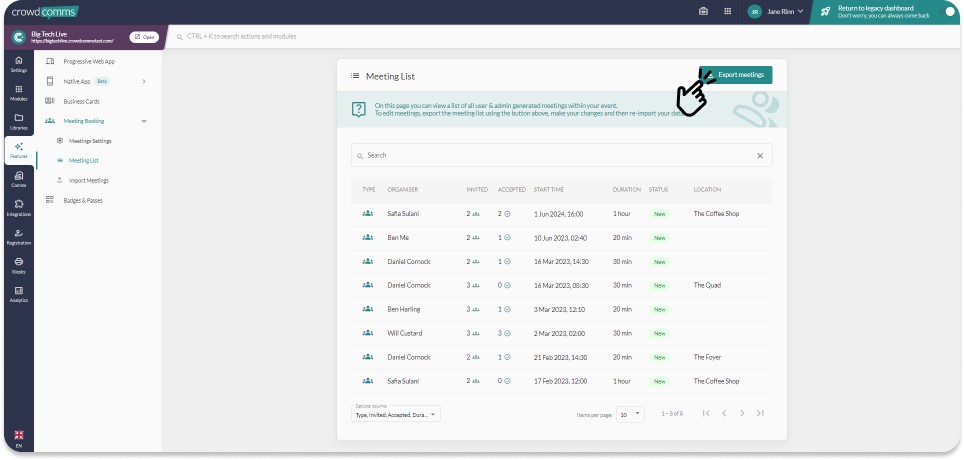
Task: Open the Optional columns dropdown
Action: point(396,413)
